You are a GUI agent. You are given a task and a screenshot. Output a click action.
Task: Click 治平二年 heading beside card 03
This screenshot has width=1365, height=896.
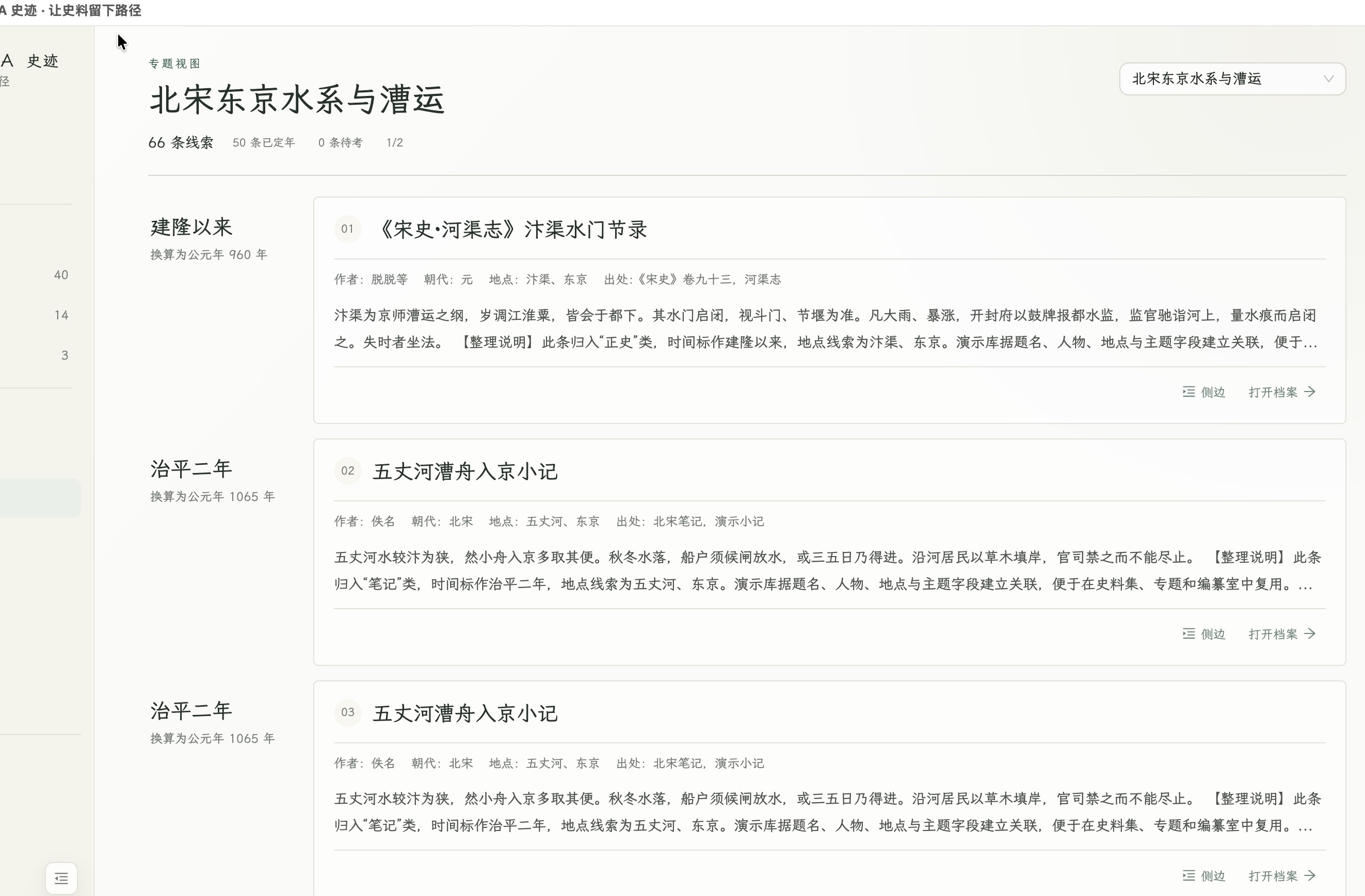click(x=191, y=711)
